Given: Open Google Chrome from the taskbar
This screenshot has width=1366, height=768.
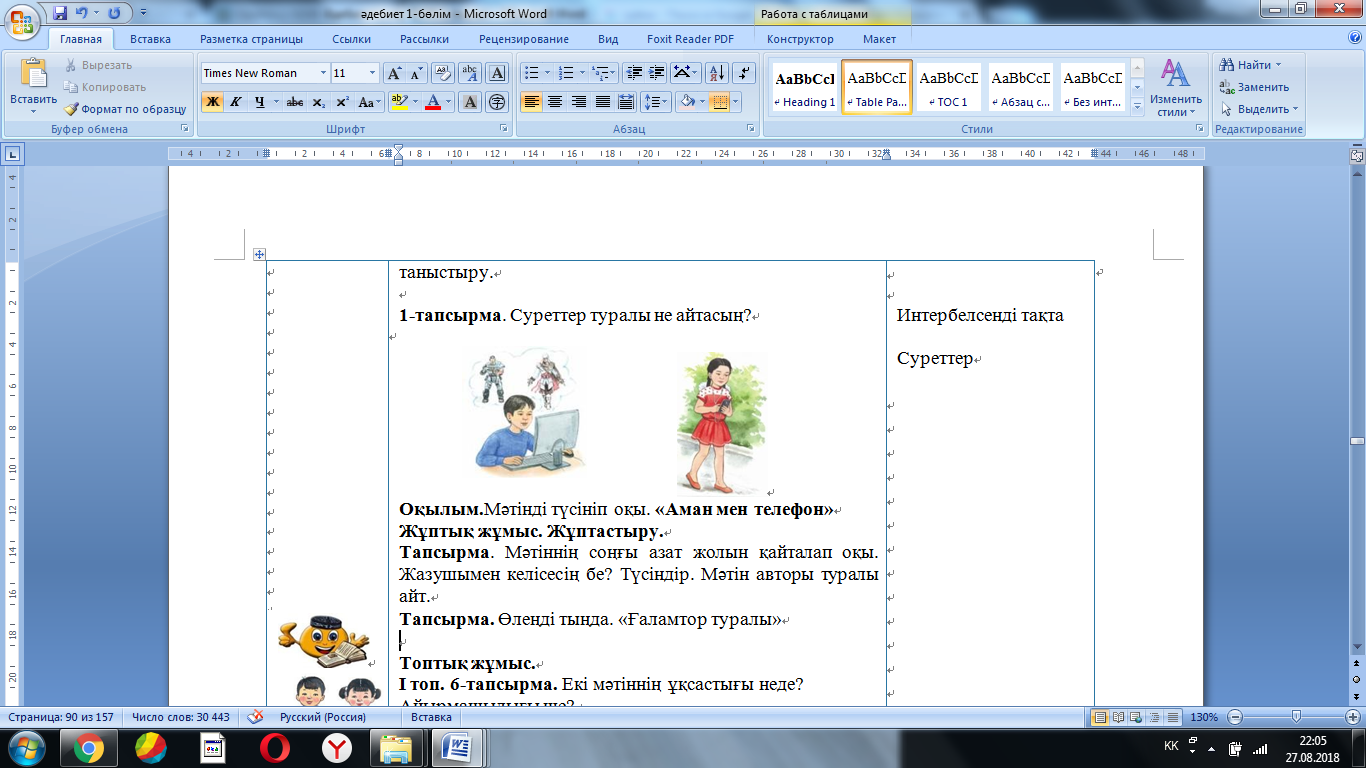Looking at the screenshot, I should (x=88, y=747).
